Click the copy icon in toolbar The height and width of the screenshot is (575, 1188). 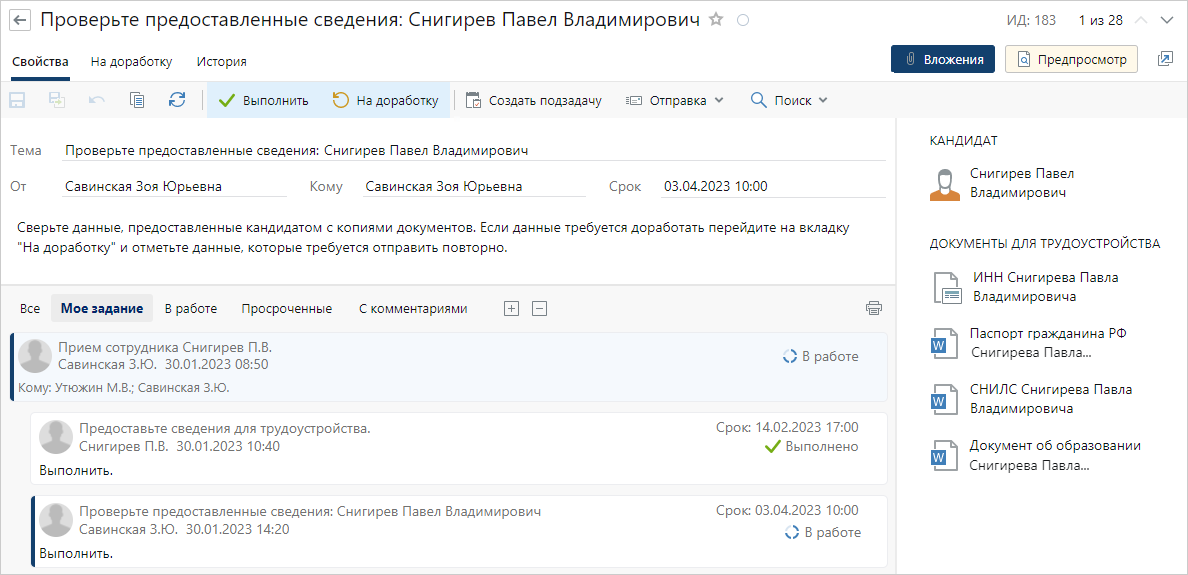136,100
